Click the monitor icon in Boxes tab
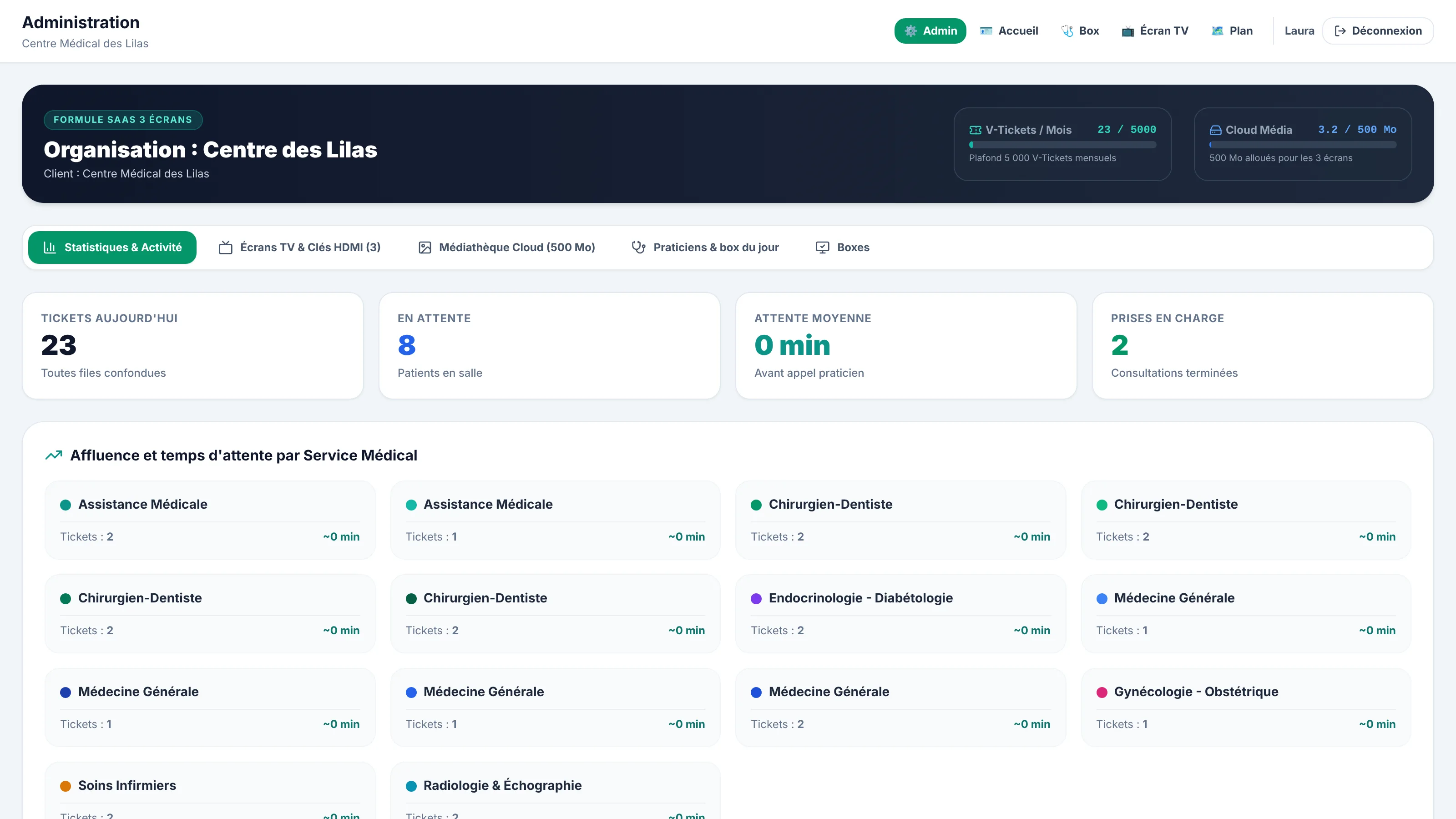1456x819 pixels. click(x=822, y=248)
